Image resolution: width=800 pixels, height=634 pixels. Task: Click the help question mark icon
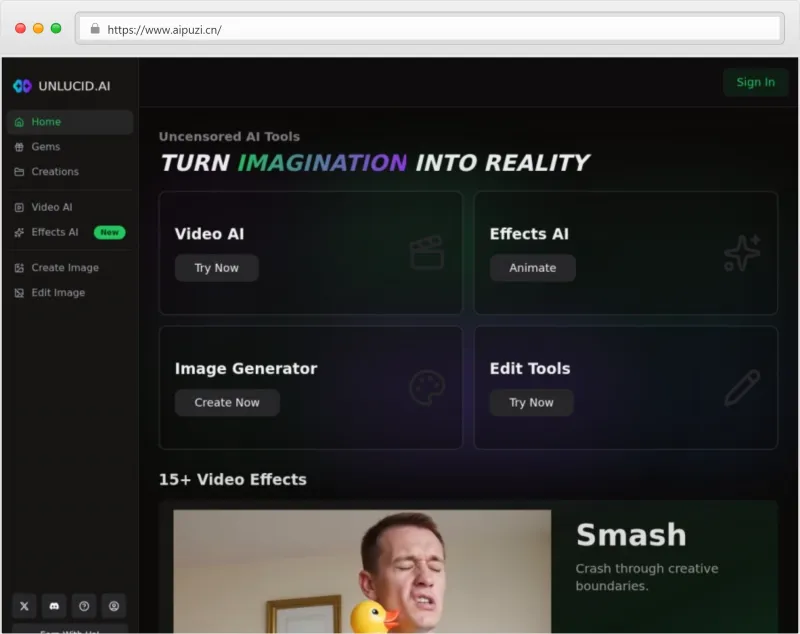click(84, 606)
